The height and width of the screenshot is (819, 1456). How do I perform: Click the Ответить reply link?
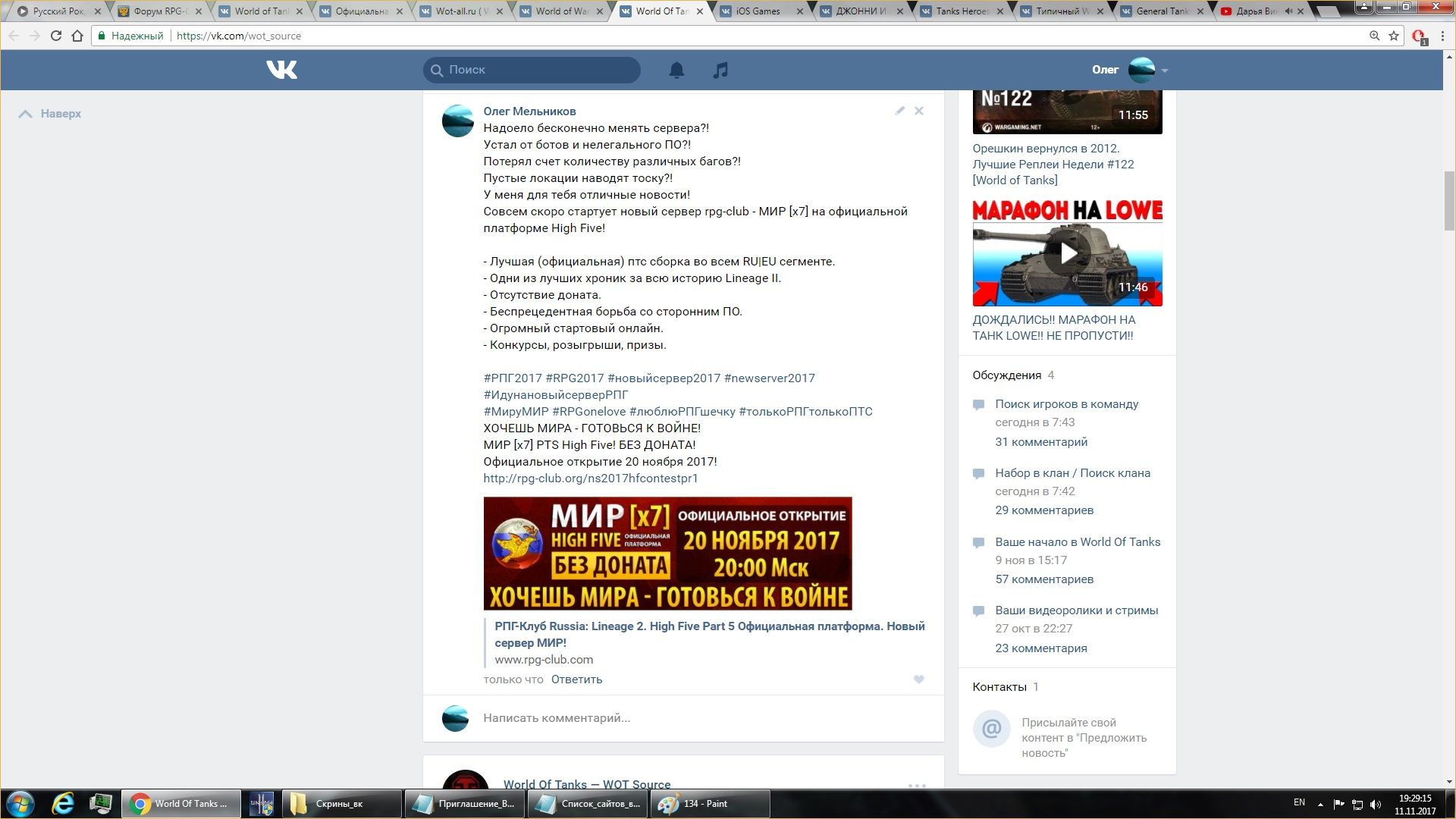(x=576, y=679)
